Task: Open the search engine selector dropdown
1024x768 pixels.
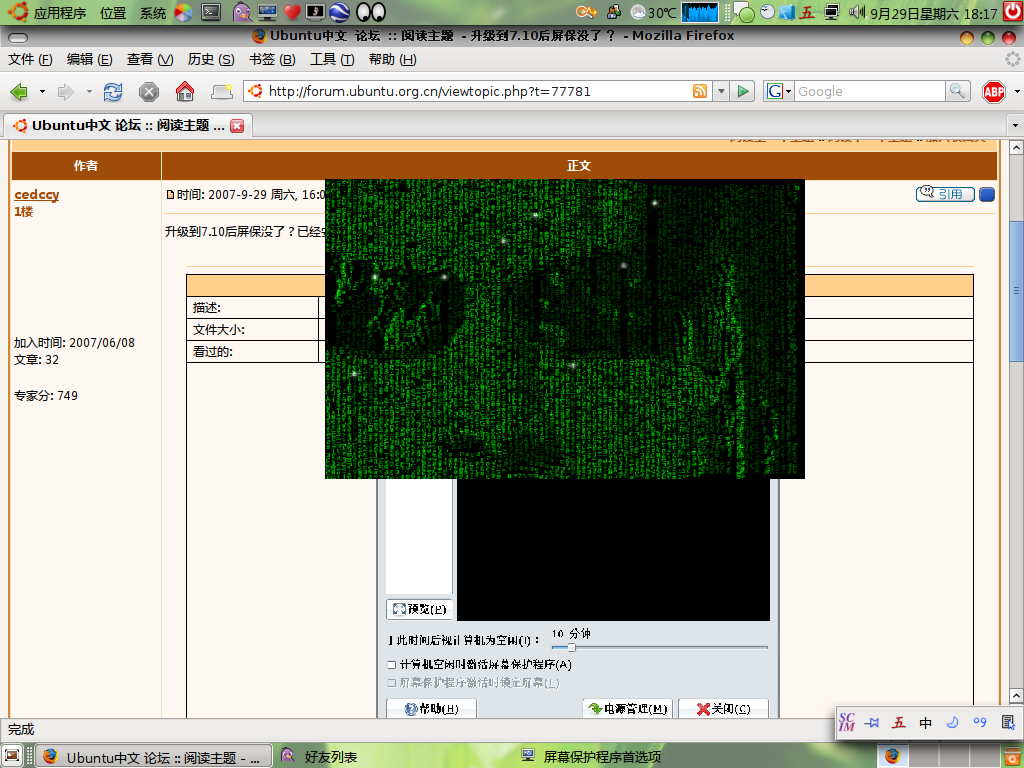Action: click(x=779, y=91)
